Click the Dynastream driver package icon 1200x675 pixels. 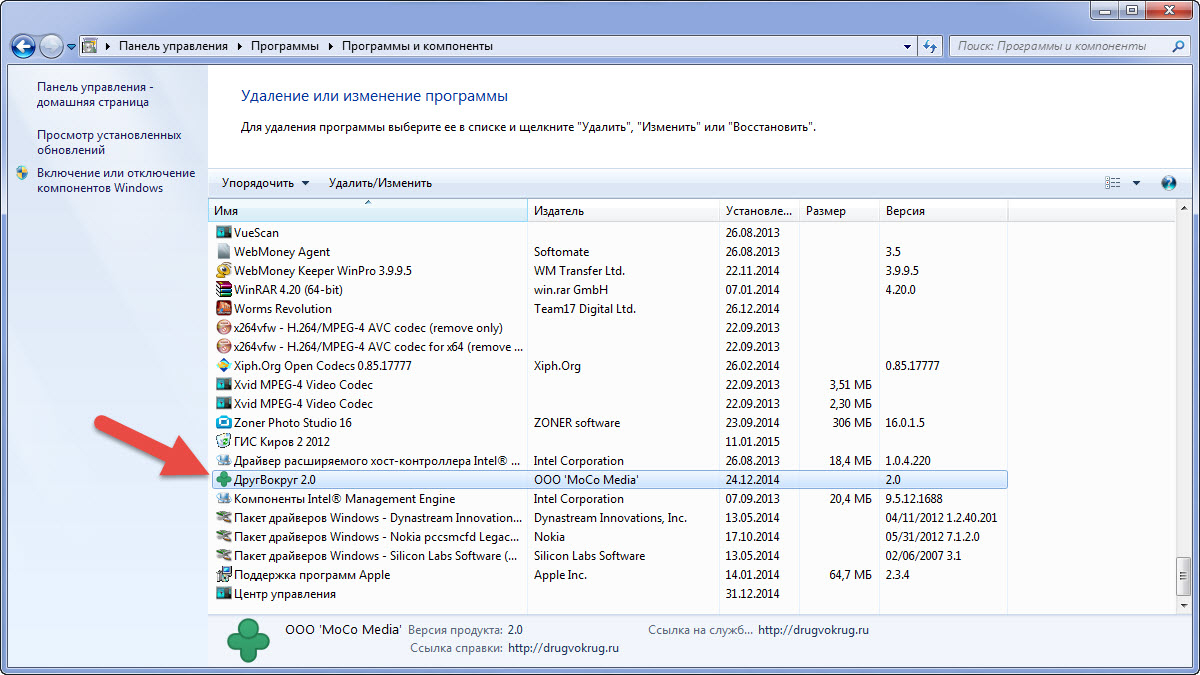coord(224,518)
